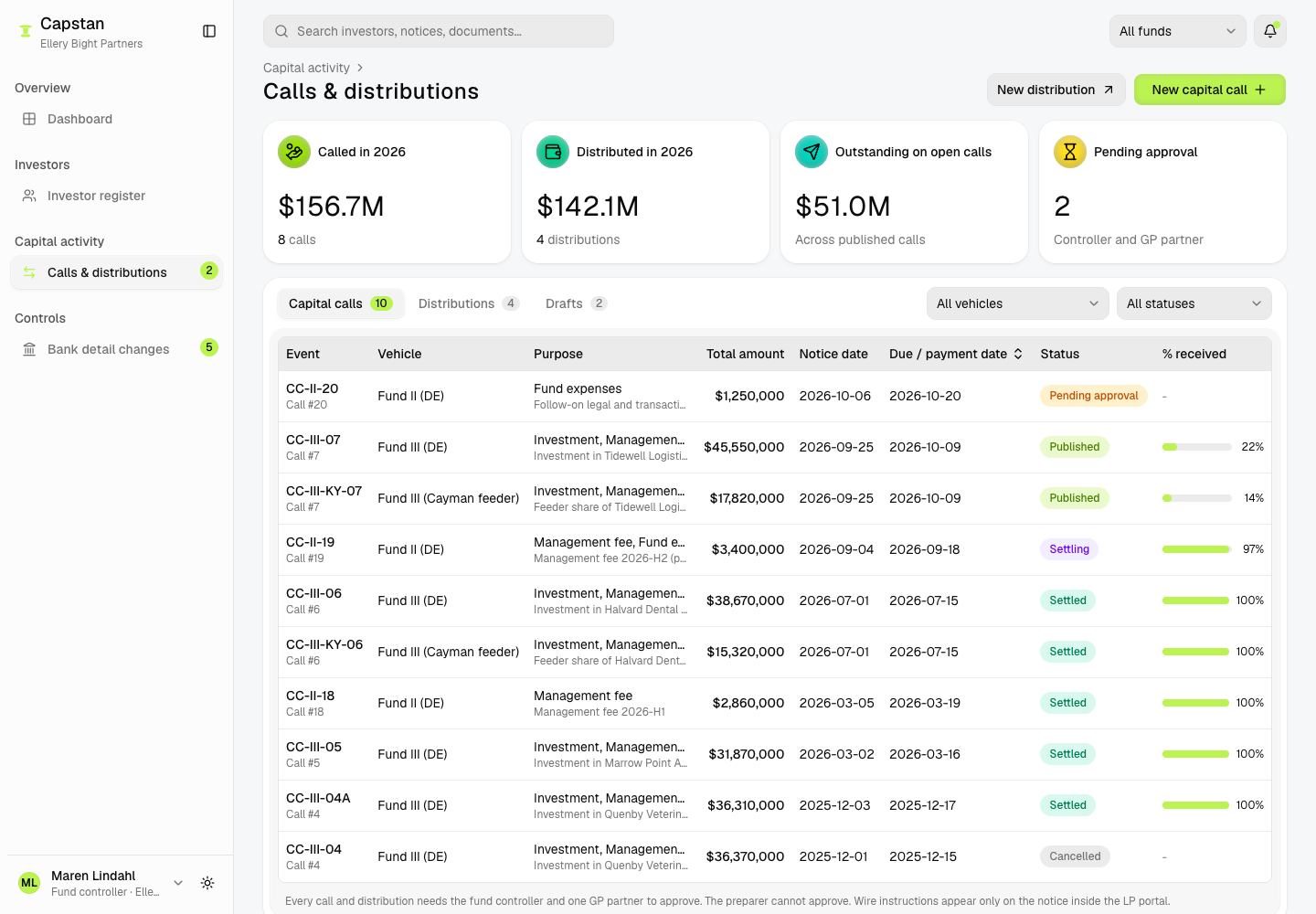The height and width of the screenshot is (914, 1316).
Task: Click the Called in 2026 card icon
Action: click(294, 152)
